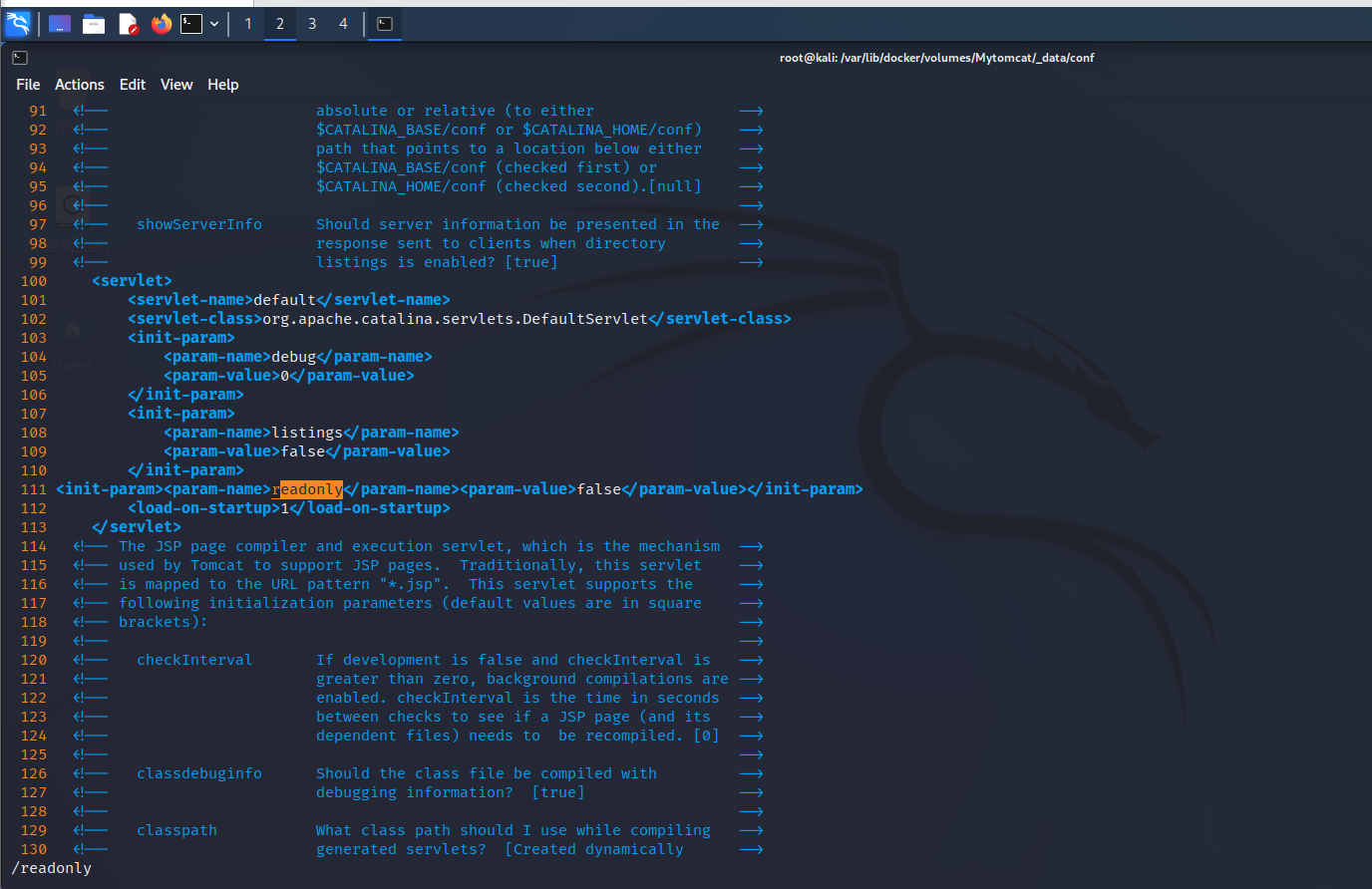Click 'generated servlets?' text on line 130
This screenshot has height=889, width=1372.
[x=401, y=849]
